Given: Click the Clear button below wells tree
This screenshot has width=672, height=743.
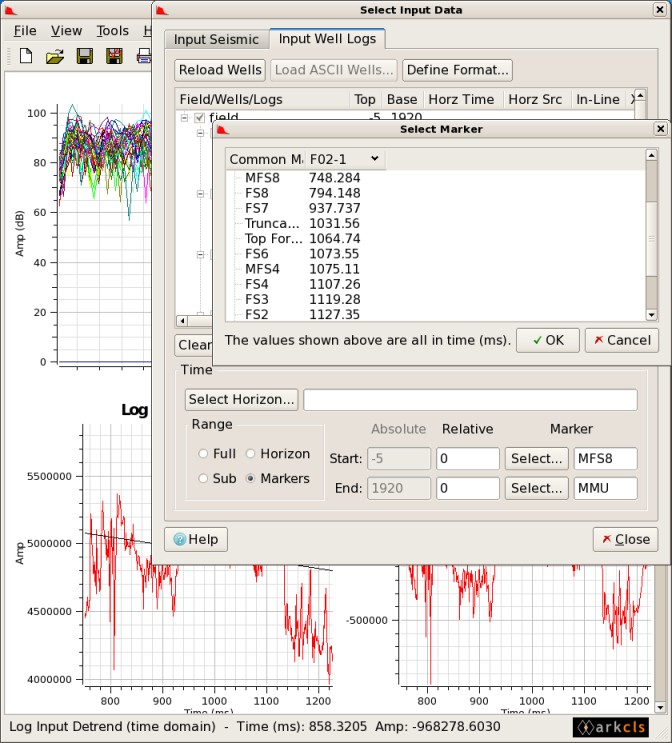Looking at the screenshot, I should (x=194, y=345).
